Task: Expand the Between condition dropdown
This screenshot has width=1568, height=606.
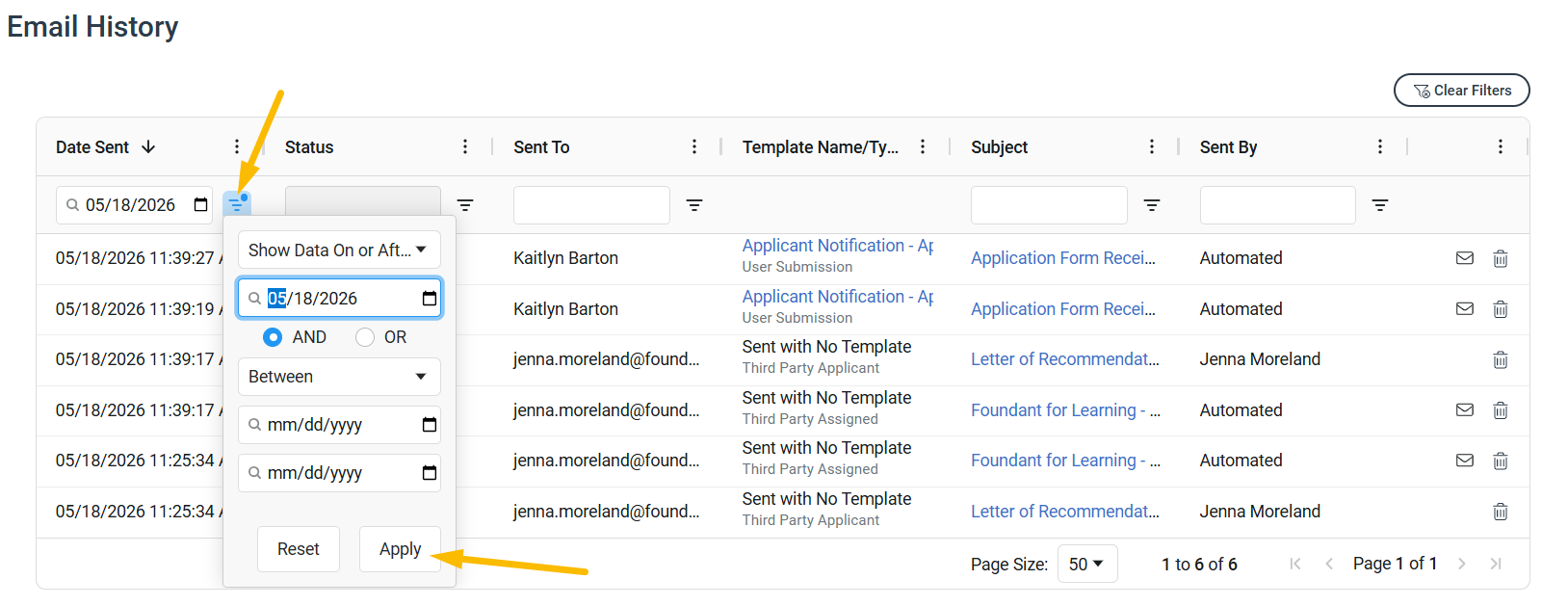Action: click(339, 377)
